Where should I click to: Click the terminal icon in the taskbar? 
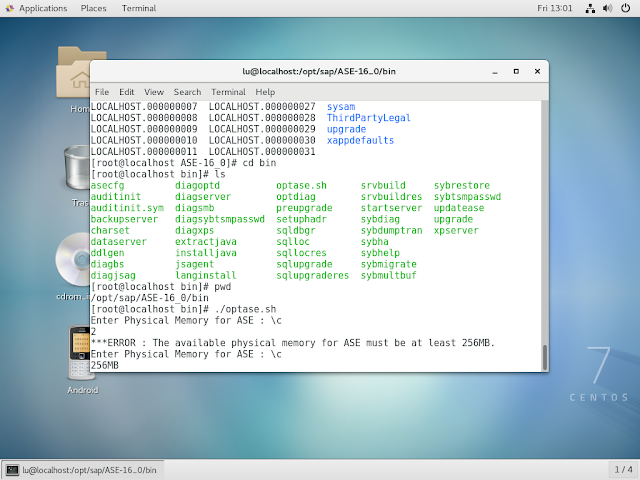click(13, 470)
